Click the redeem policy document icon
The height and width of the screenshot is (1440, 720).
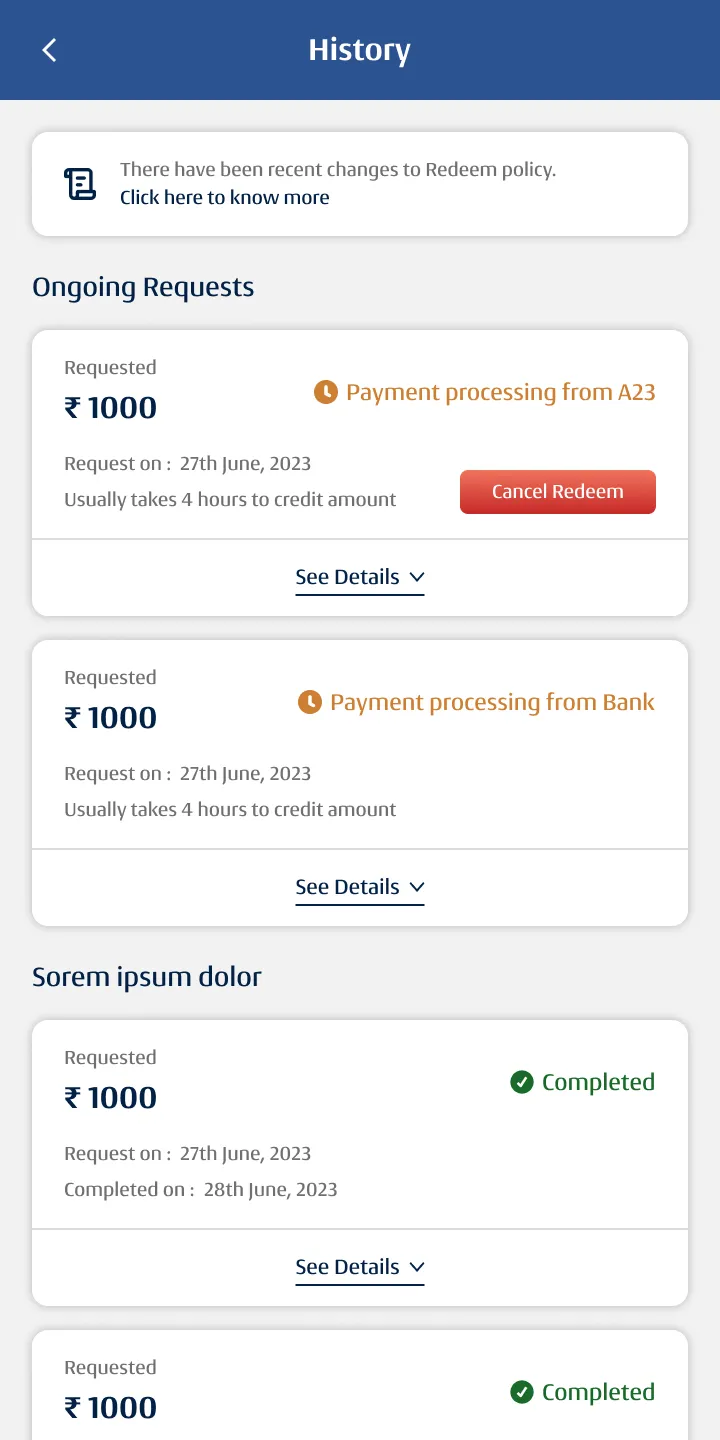pos(80,184)
